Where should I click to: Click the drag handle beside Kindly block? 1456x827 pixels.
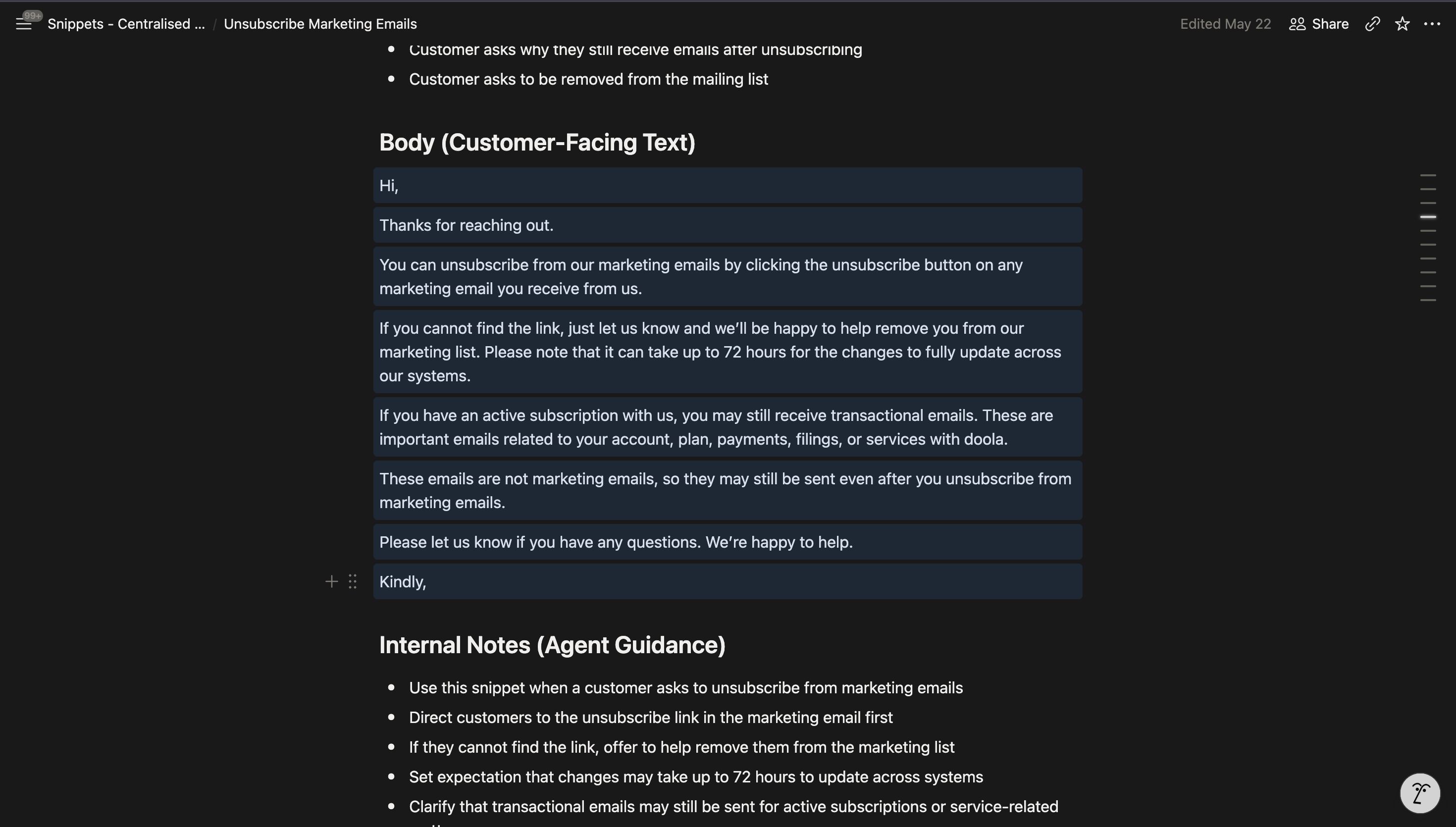353,582
